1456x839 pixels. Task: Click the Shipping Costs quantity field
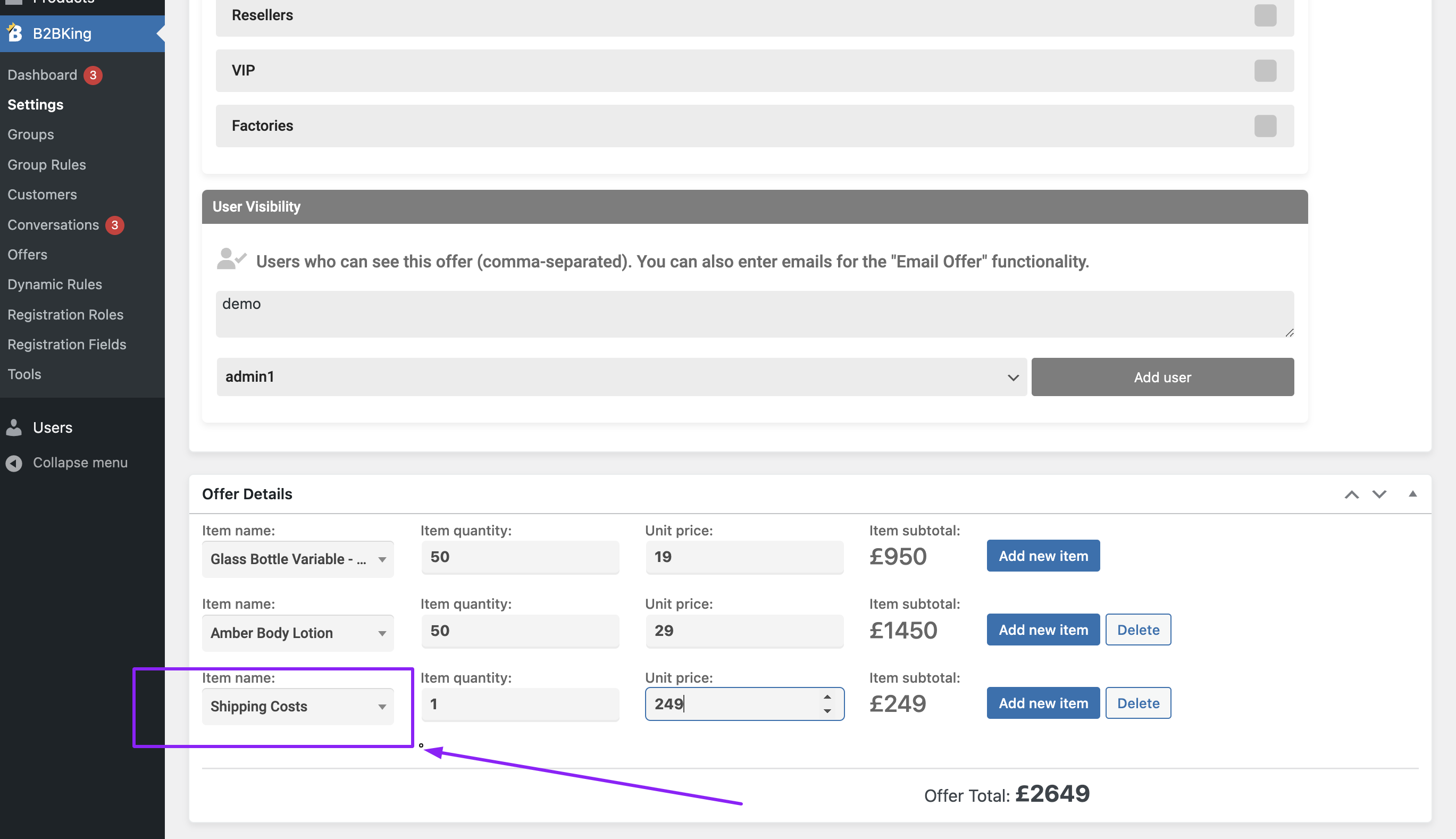[x=520, y=704]
